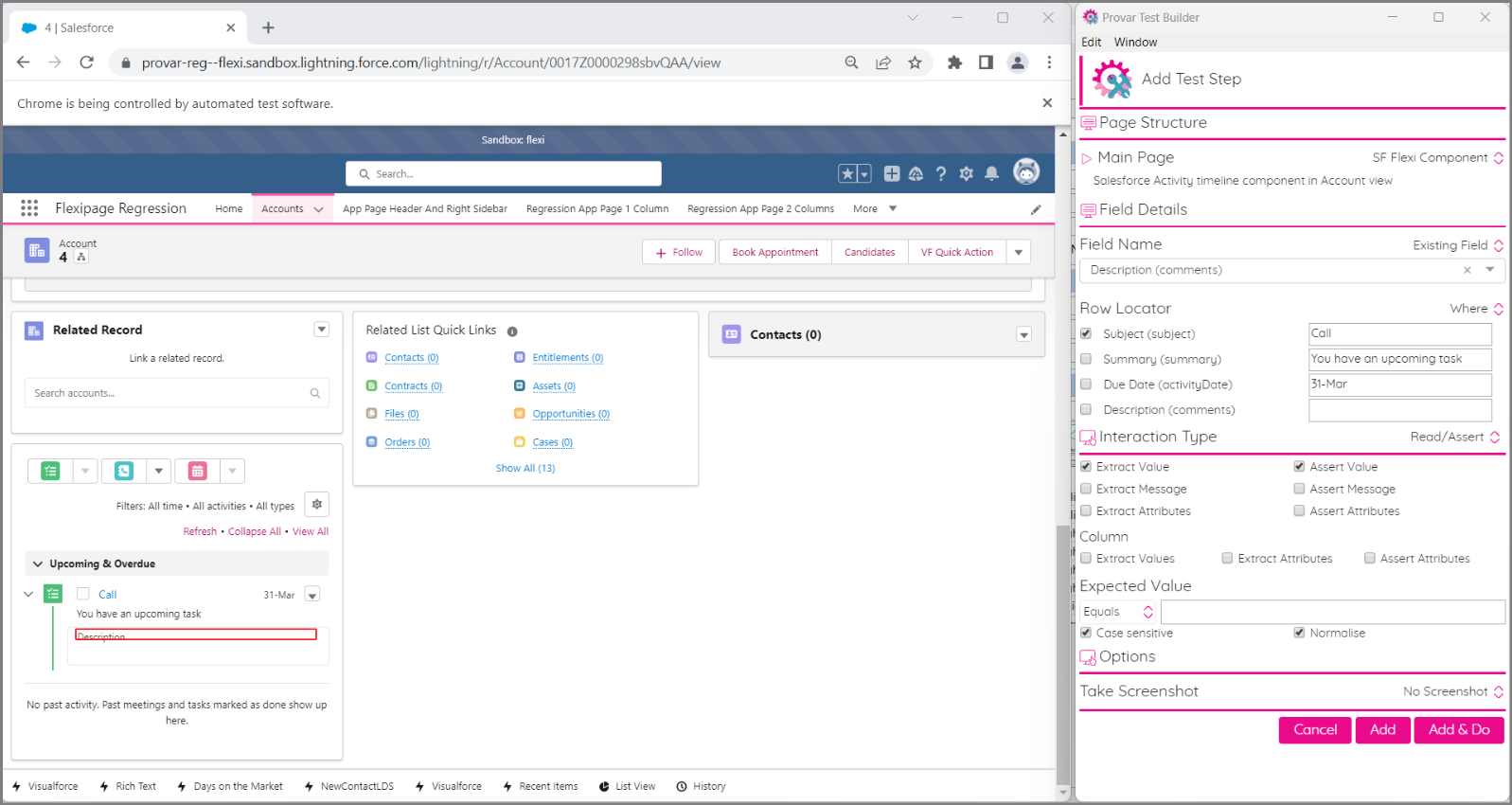Click the Favorites star icon in Salesforce header
Image resolution: width=1512 pixels, height=805 pixels.
click(x=848, y=173)
